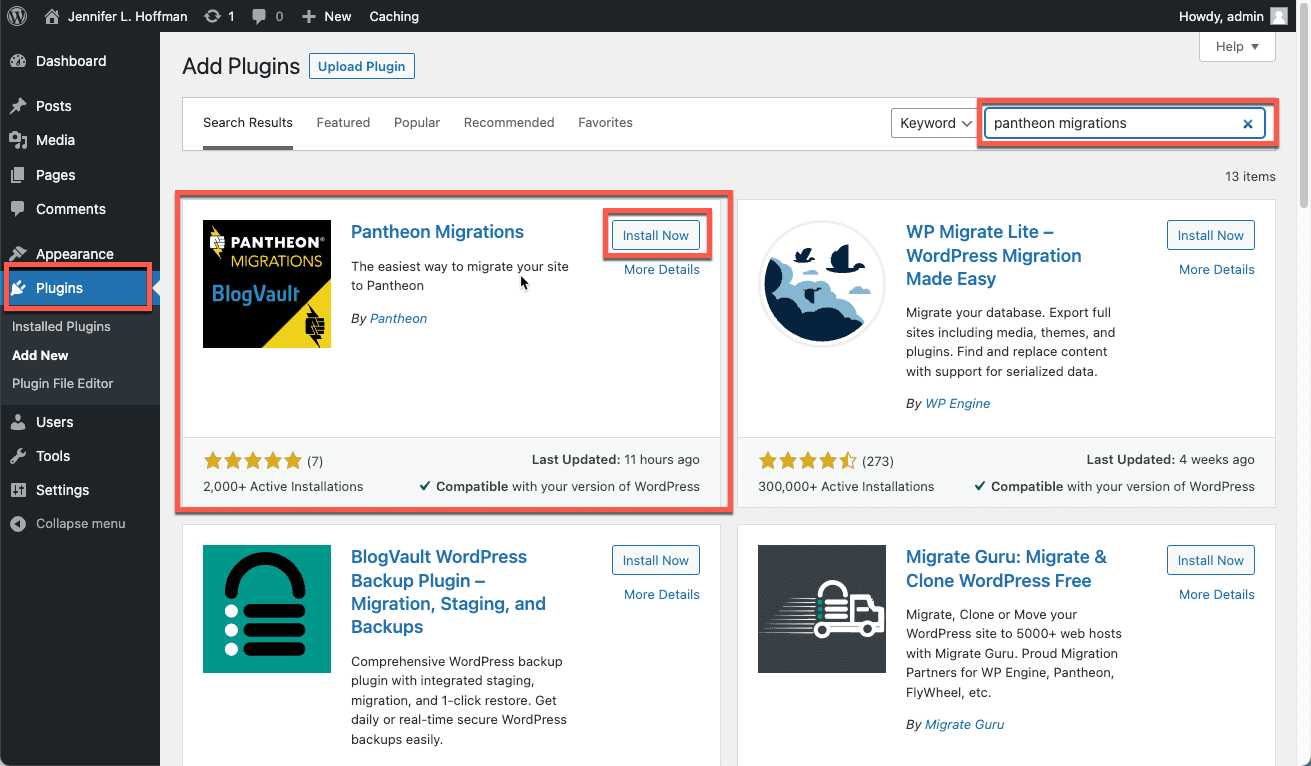Viewport: 1311px width, 766px height.
Task: Click the Appearance paintbrush icon
Action: 18,254
